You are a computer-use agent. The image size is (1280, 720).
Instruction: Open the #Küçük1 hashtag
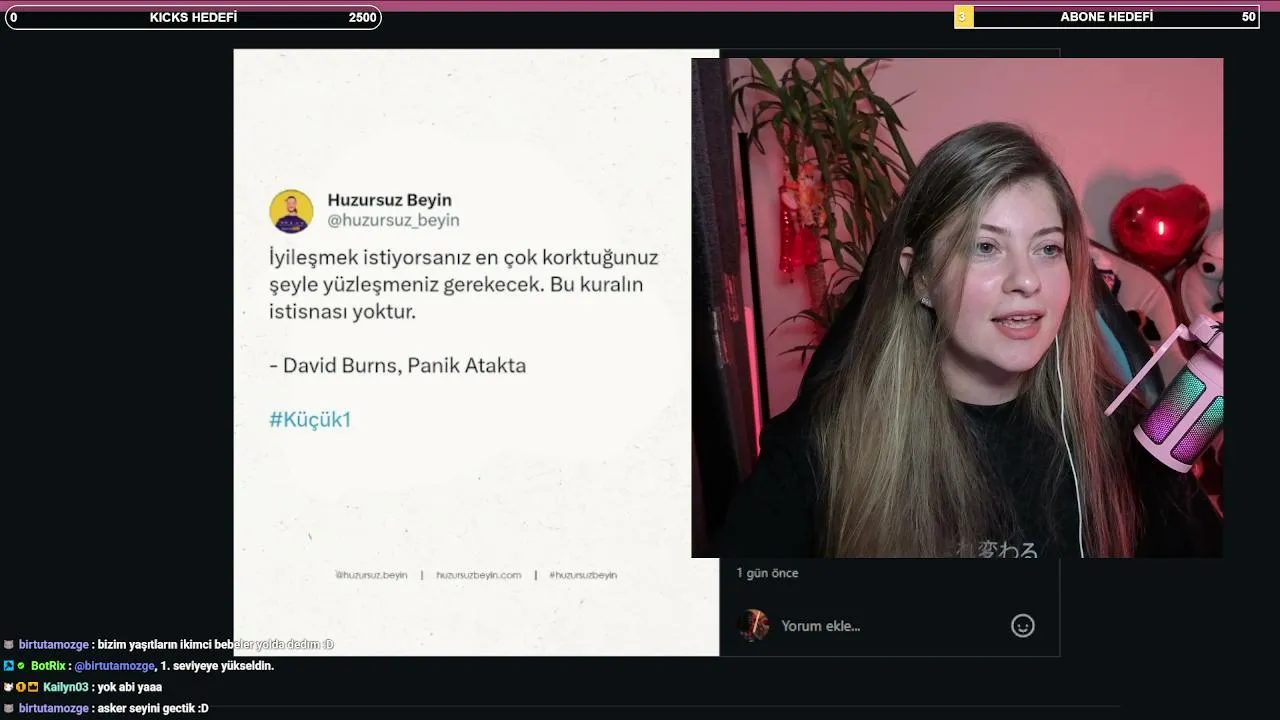point(310,419)
